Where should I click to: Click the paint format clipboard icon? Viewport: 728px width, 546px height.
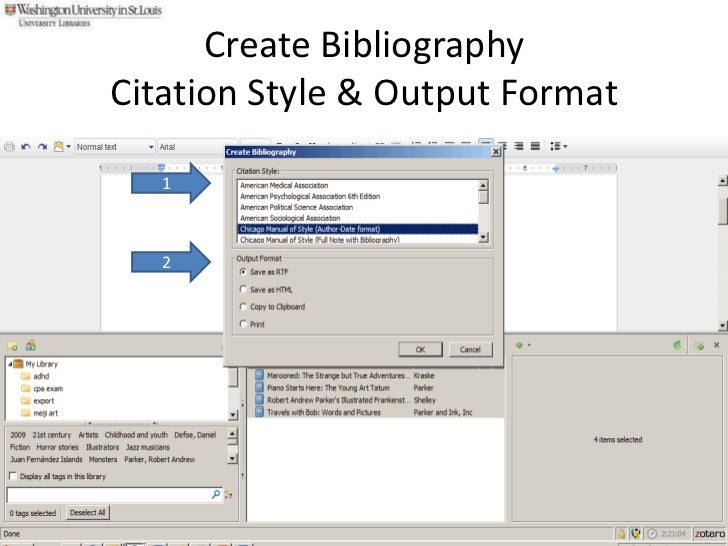(x=58, y=147)
